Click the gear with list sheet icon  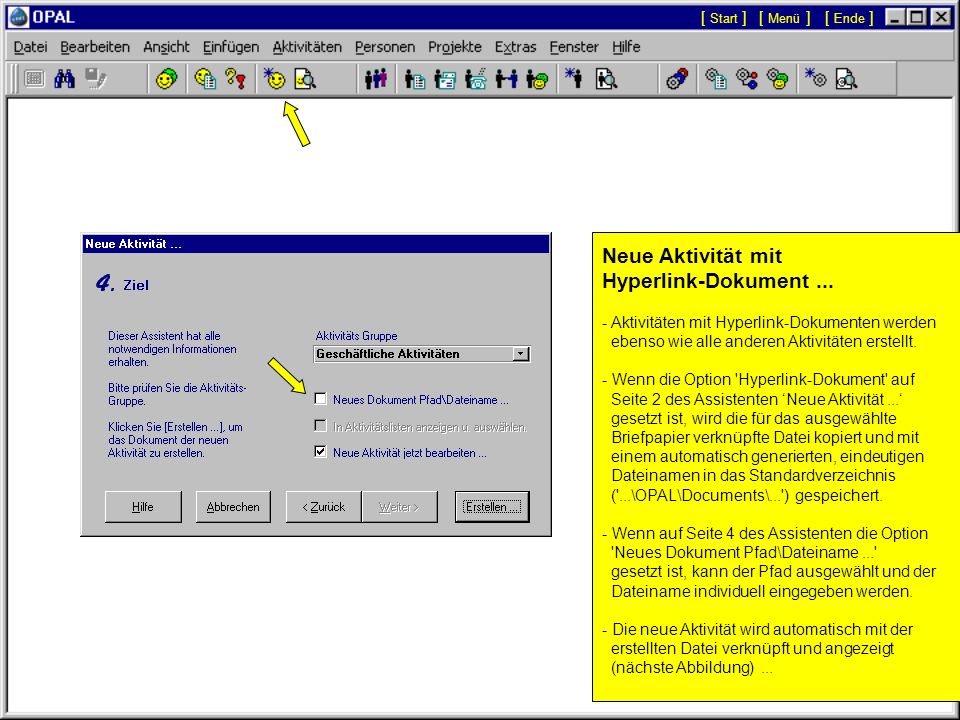[716, 78]
